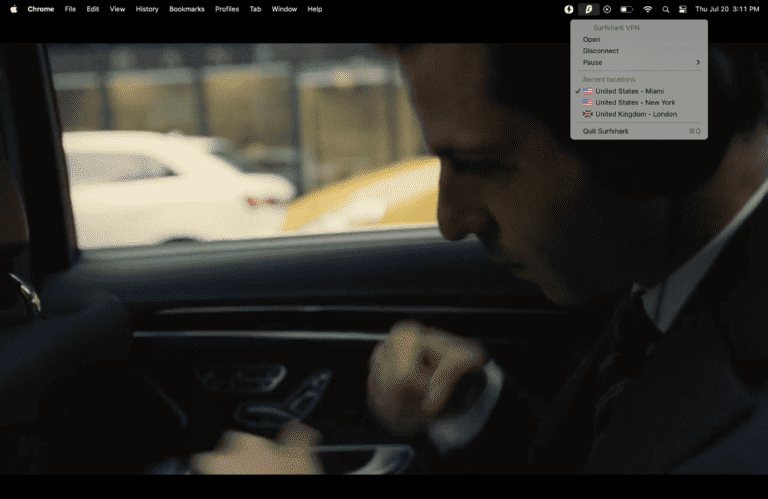Open the Wi-Fi status menu
The image size is (768, 499).
pos(647,9)
